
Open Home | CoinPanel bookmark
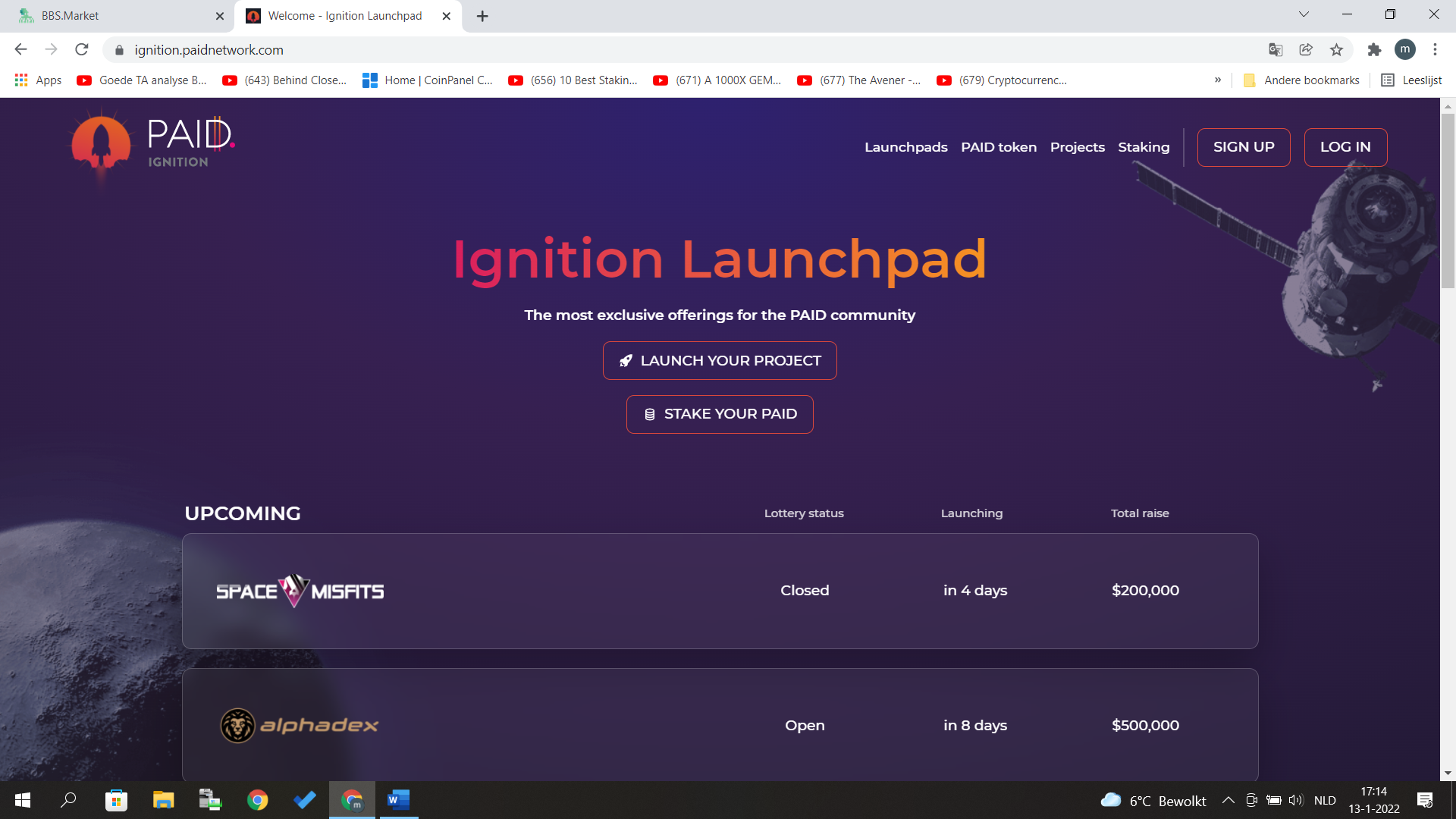tap(428, 80)
